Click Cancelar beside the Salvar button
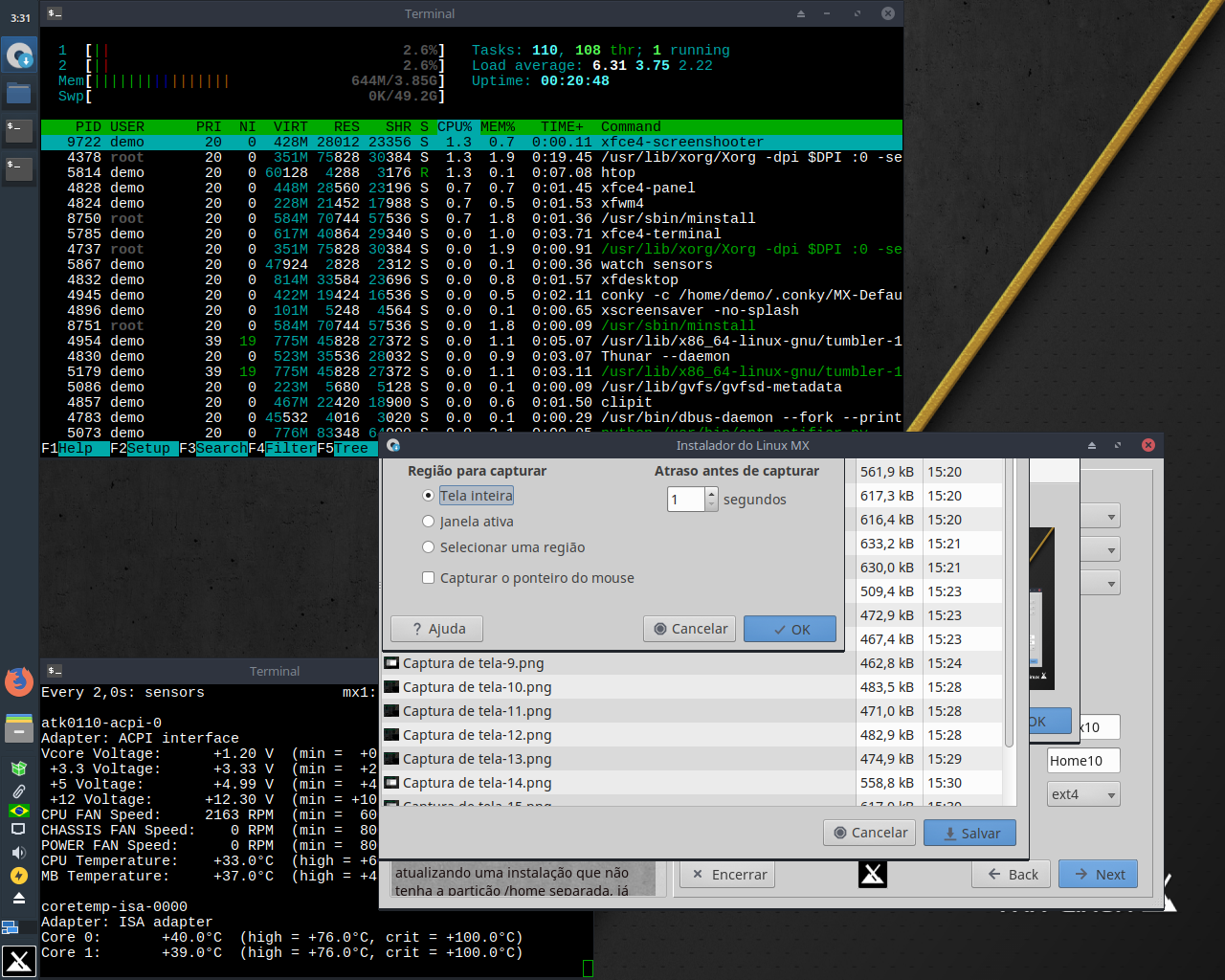This screenshot has width=1225, height=980. [870, 833]
